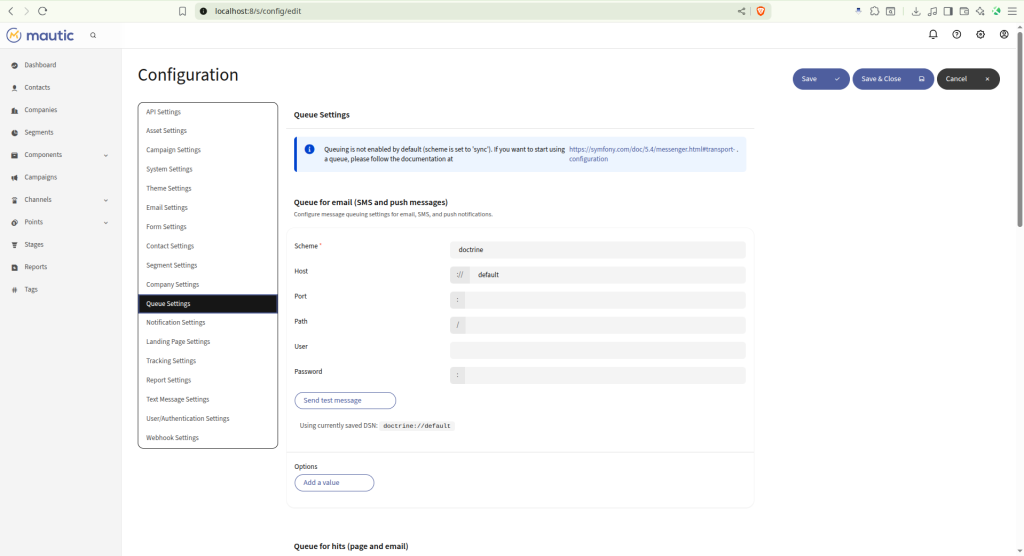Open the settings gear icon

click(980, 34)
